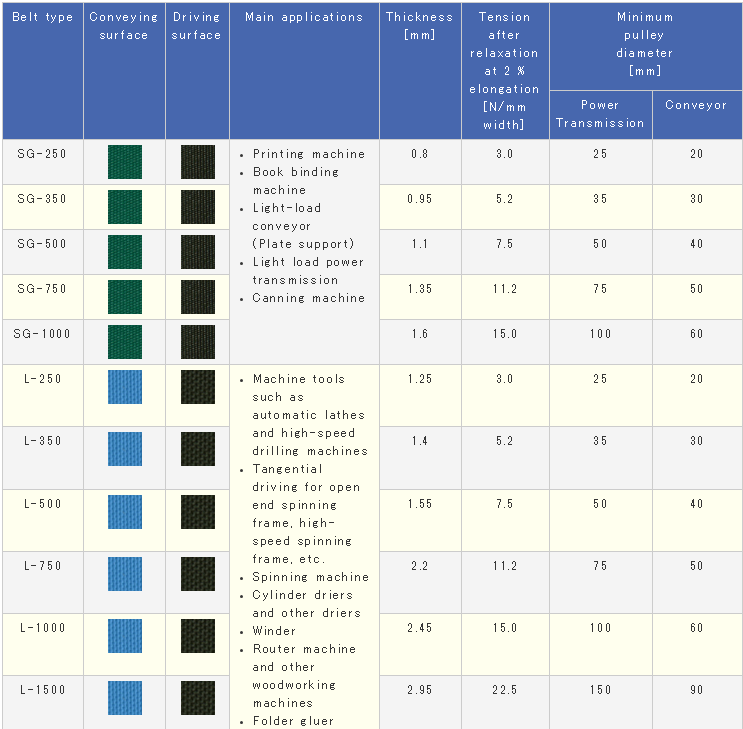Click the "Canning machine" application entry
The height and width of the screenshot is (729, 743).
pyautogui.click(x=308, y=298)
